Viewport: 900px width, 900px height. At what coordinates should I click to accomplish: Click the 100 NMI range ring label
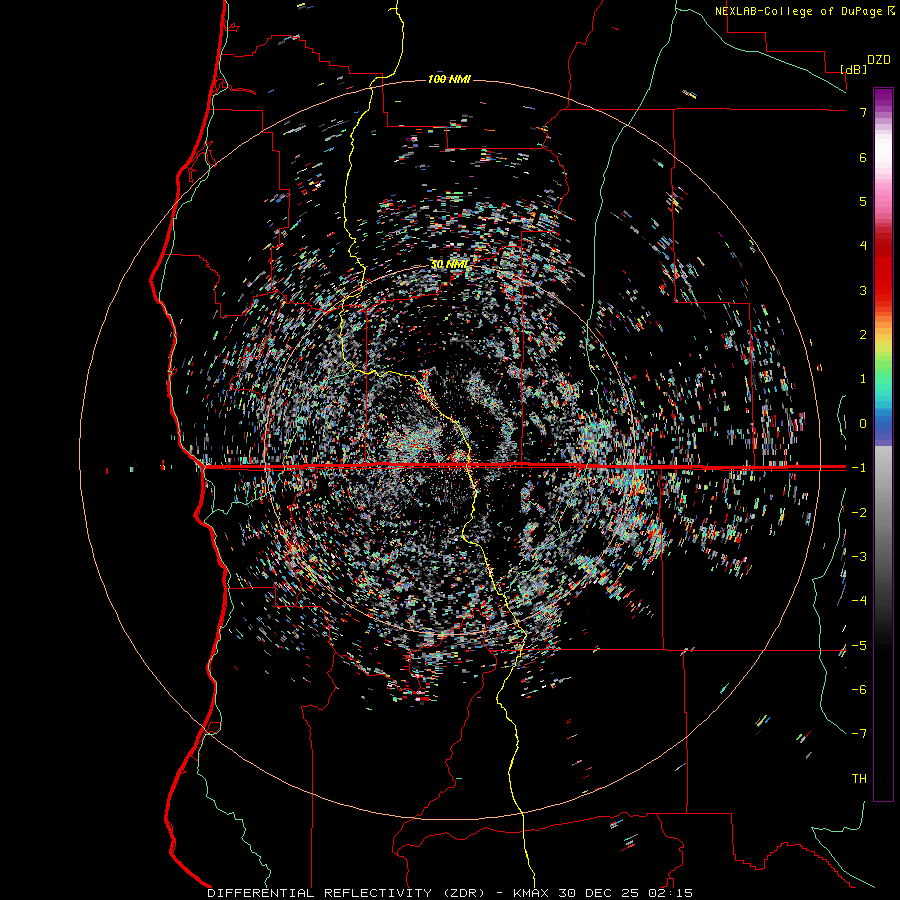(449, 79)
